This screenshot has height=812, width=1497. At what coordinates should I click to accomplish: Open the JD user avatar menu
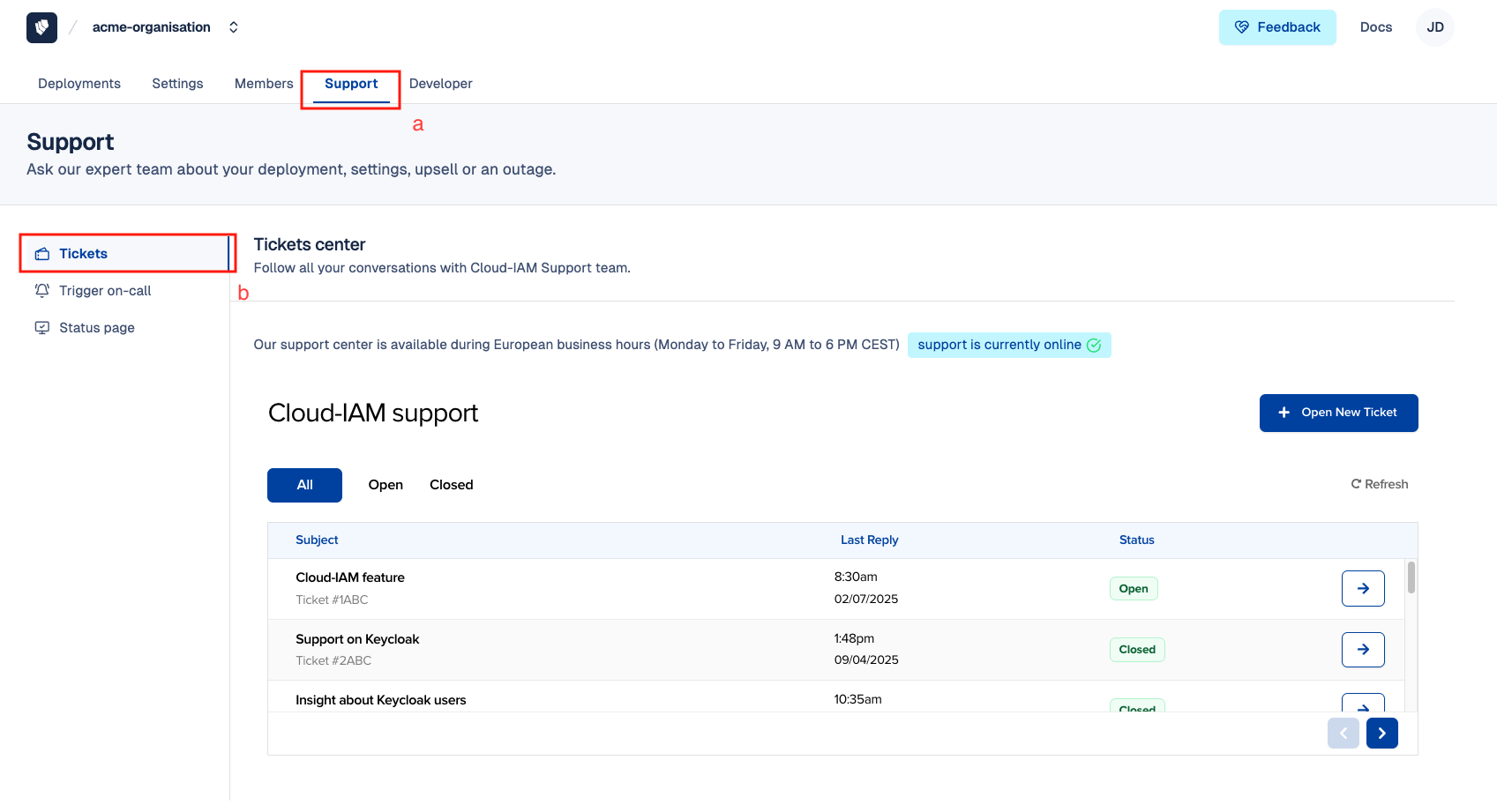(1435, 27)
